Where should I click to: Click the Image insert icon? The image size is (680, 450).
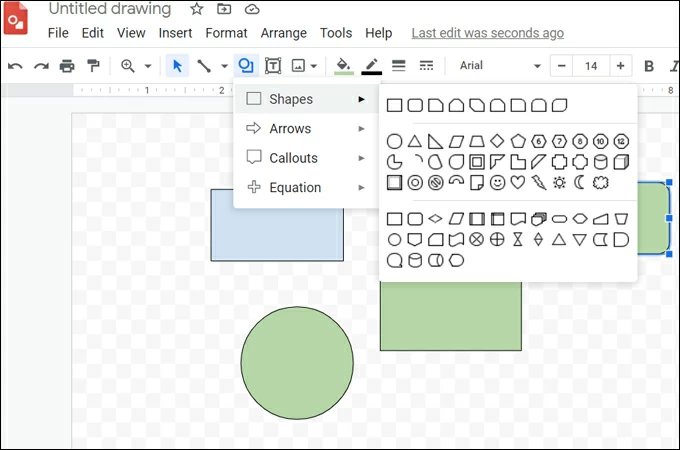tap(298, 66)
